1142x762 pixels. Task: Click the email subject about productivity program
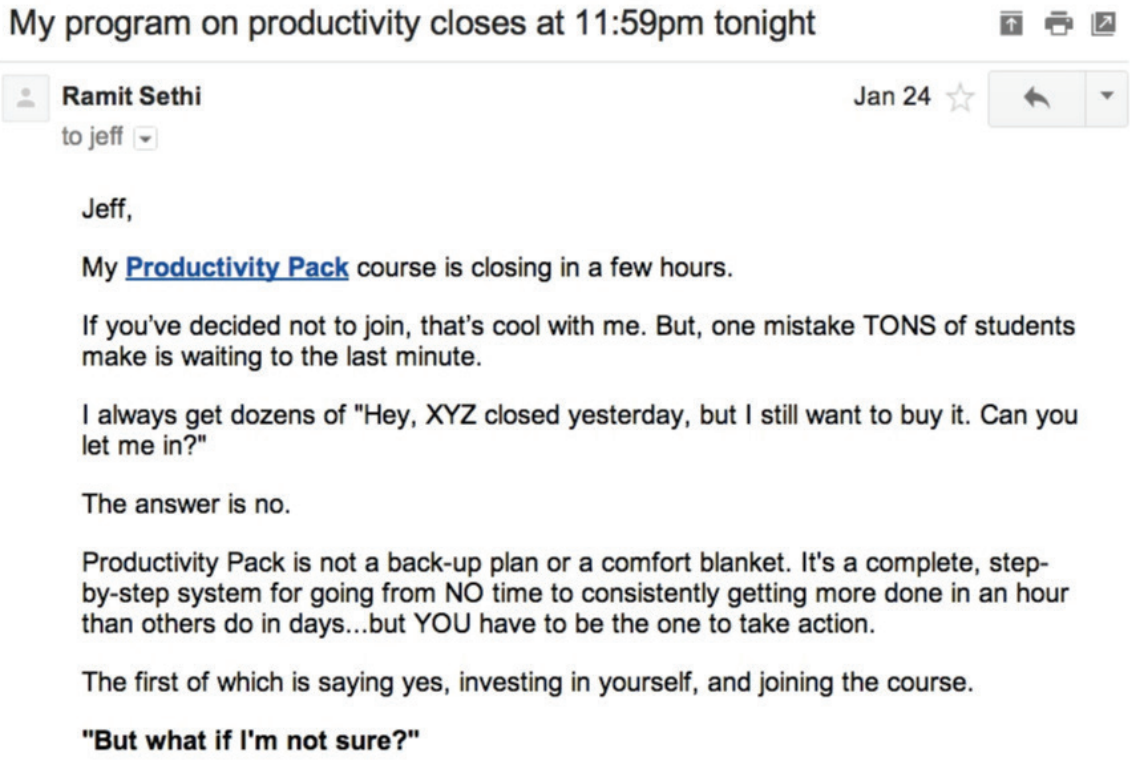[410, 24]
